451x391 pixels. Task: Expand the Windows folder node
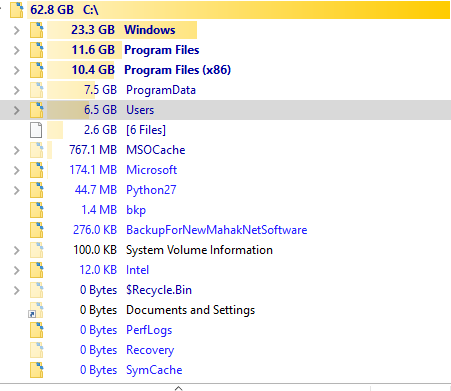tap(16, 30)
